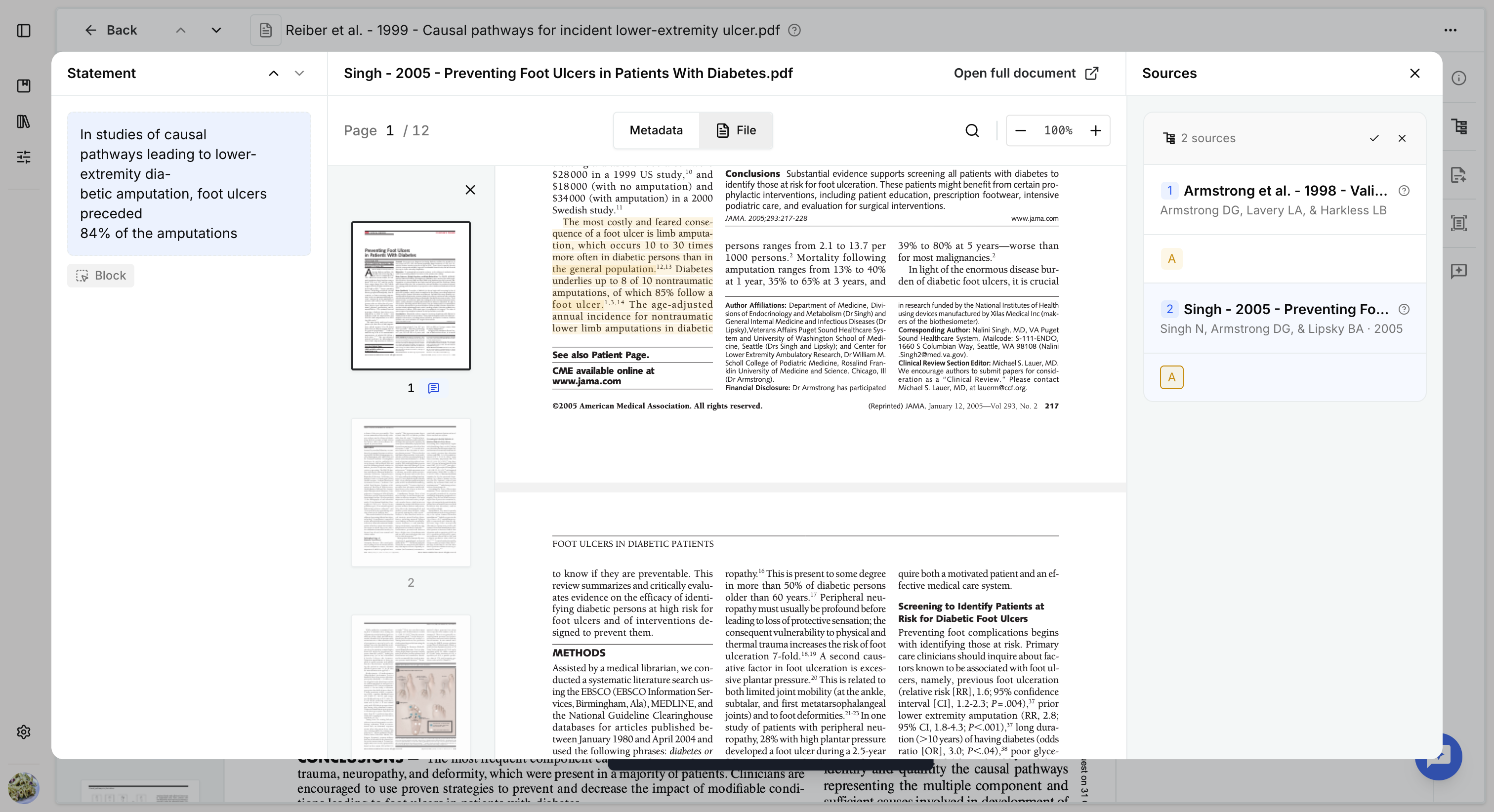Click the METHODS heading in the document
Image resolution: width=1494 pixels, height=812 pixels.
coord(579,652)
